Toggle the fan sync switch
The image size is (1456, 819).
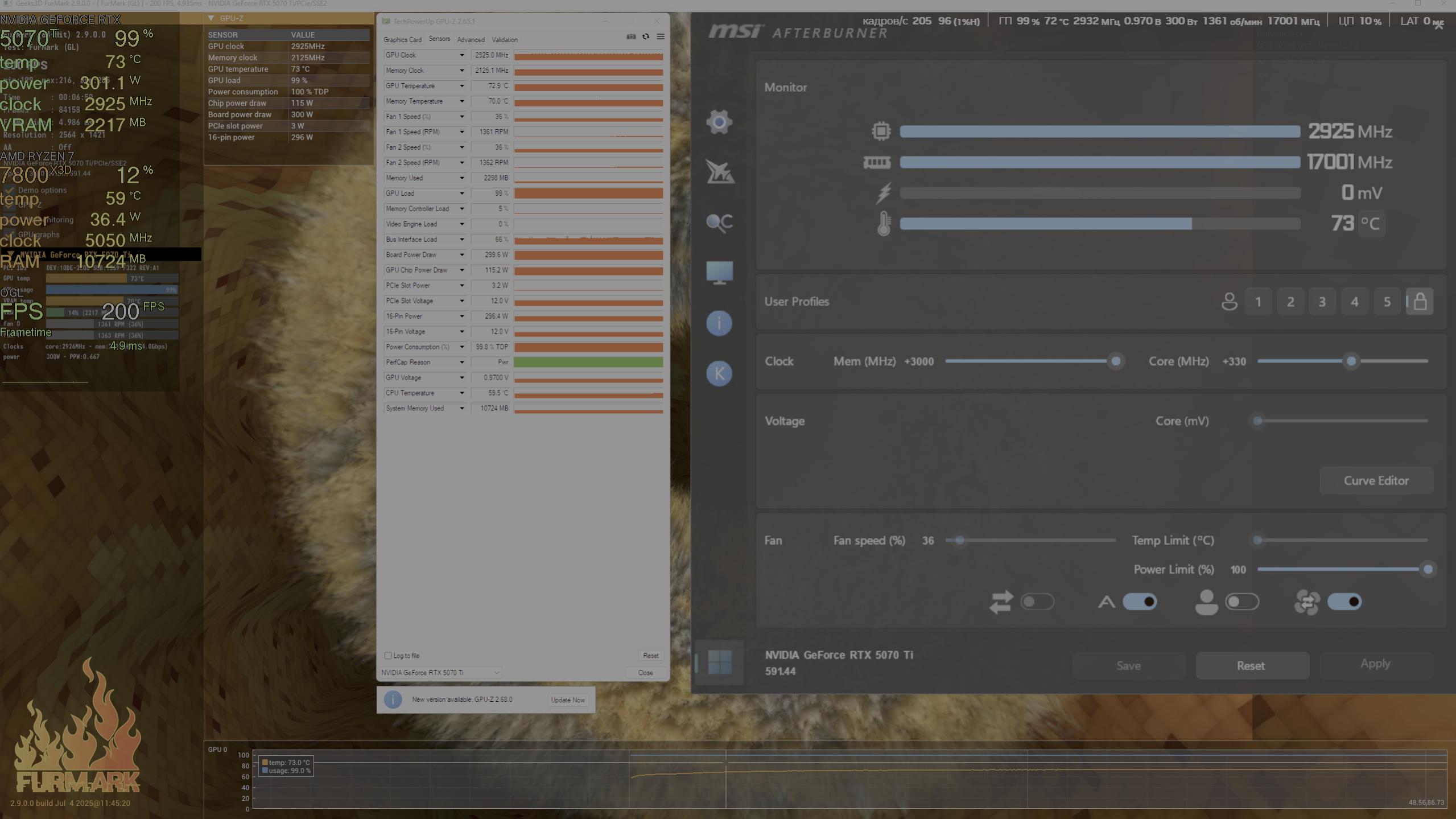(1344, 602)
